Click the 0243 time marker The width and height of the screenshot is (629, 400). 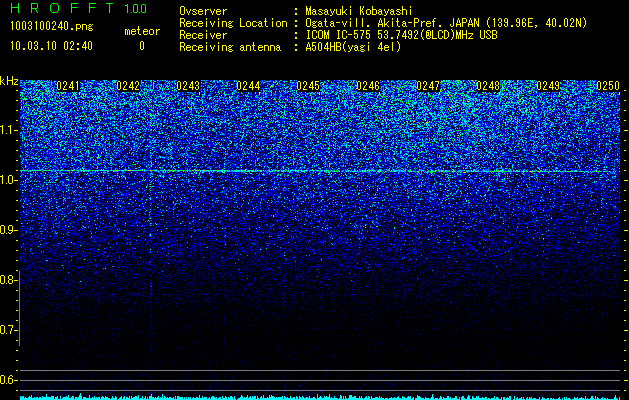(188, 86)
